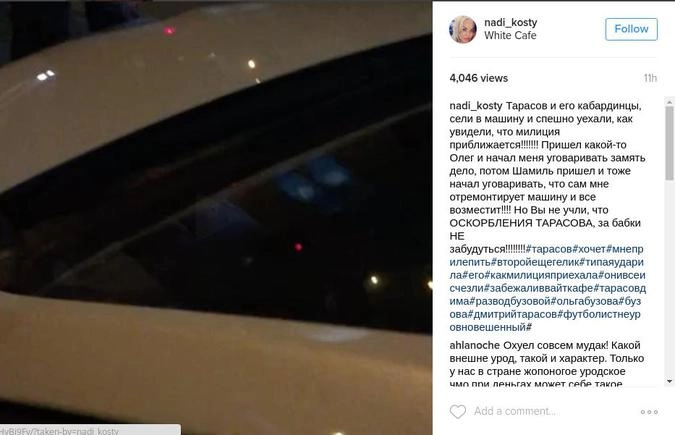Viewport: 675px width, 435px height.
Task: Open the three-dot more options menu
Action: coord(649,412)
